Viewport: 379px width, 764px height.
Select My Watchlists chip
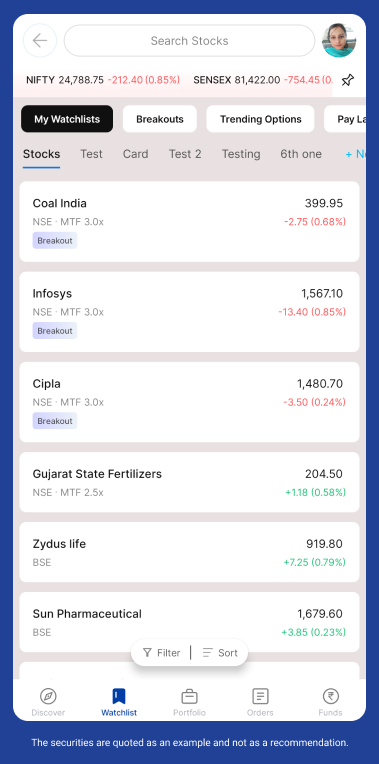[x=67, y=119]
